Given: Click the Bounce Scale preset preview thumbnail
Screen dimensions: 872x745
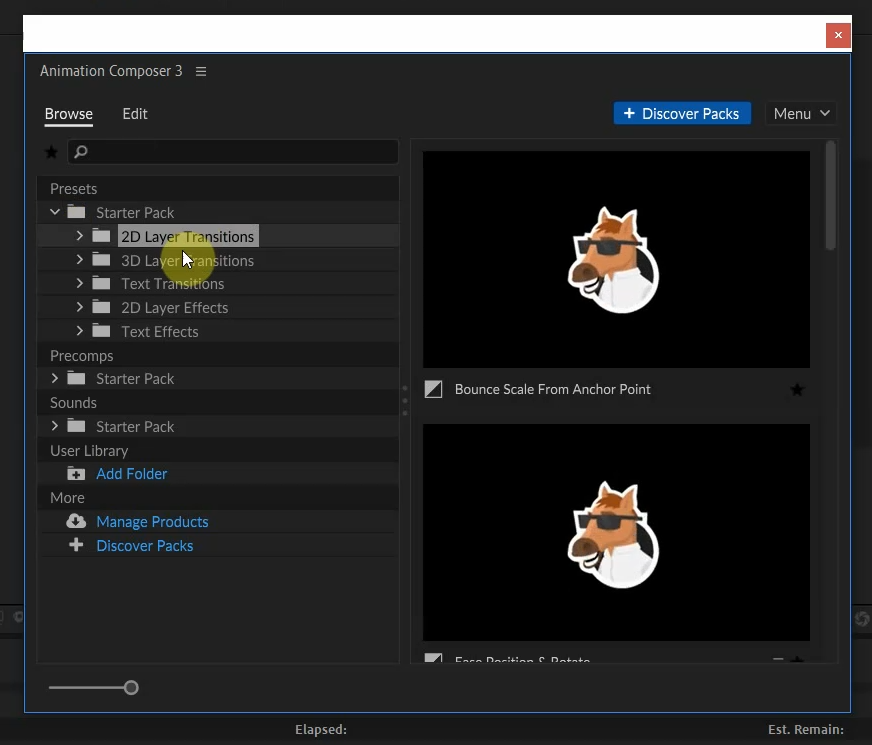Looking at the screenshot, I should pyautogui.click(x=616, y=258).
